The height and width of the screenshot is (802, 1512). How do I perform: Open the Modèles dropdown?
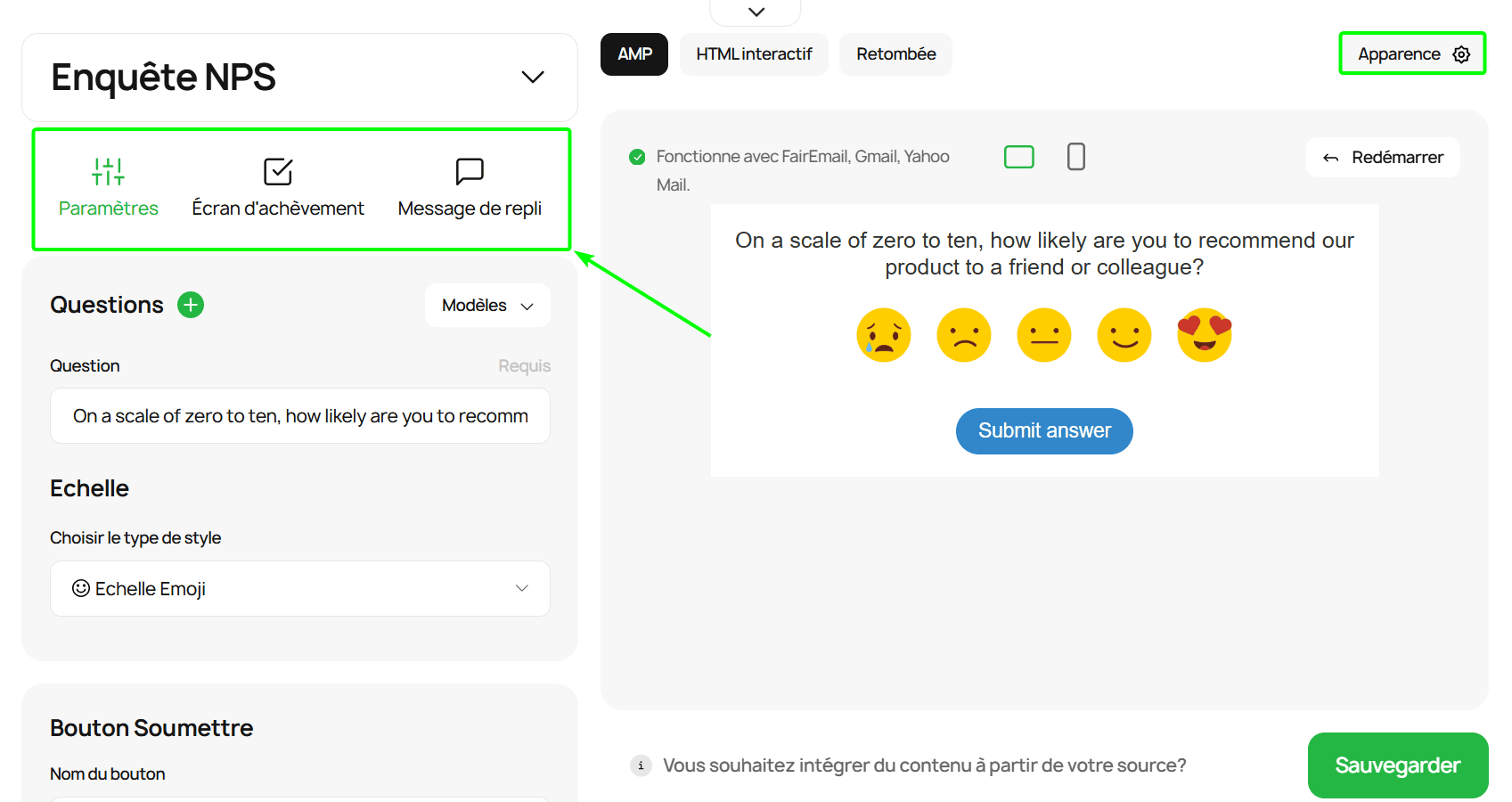point(487,306)
